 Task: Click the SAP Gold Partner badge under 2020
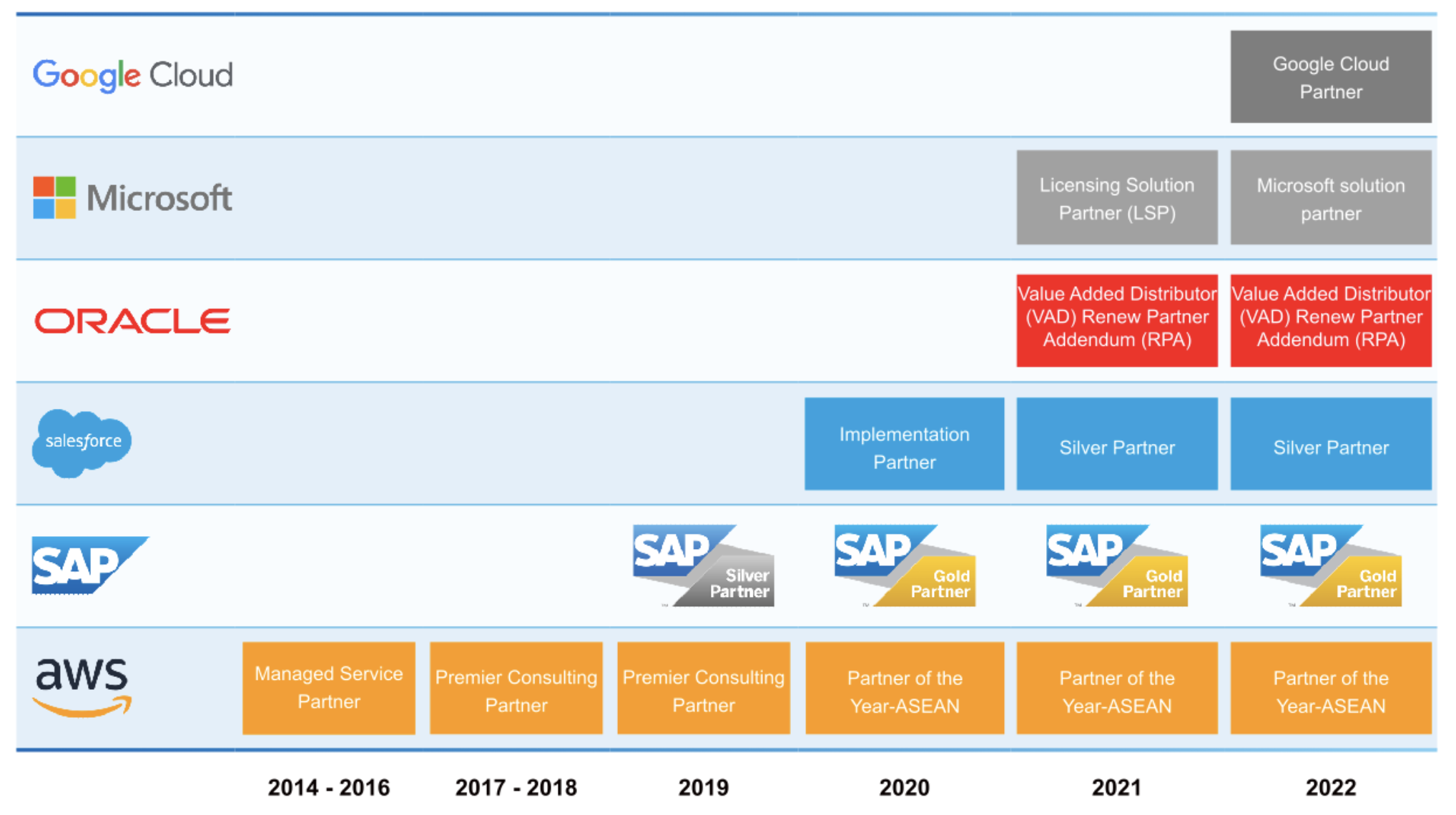pos(904,565)
